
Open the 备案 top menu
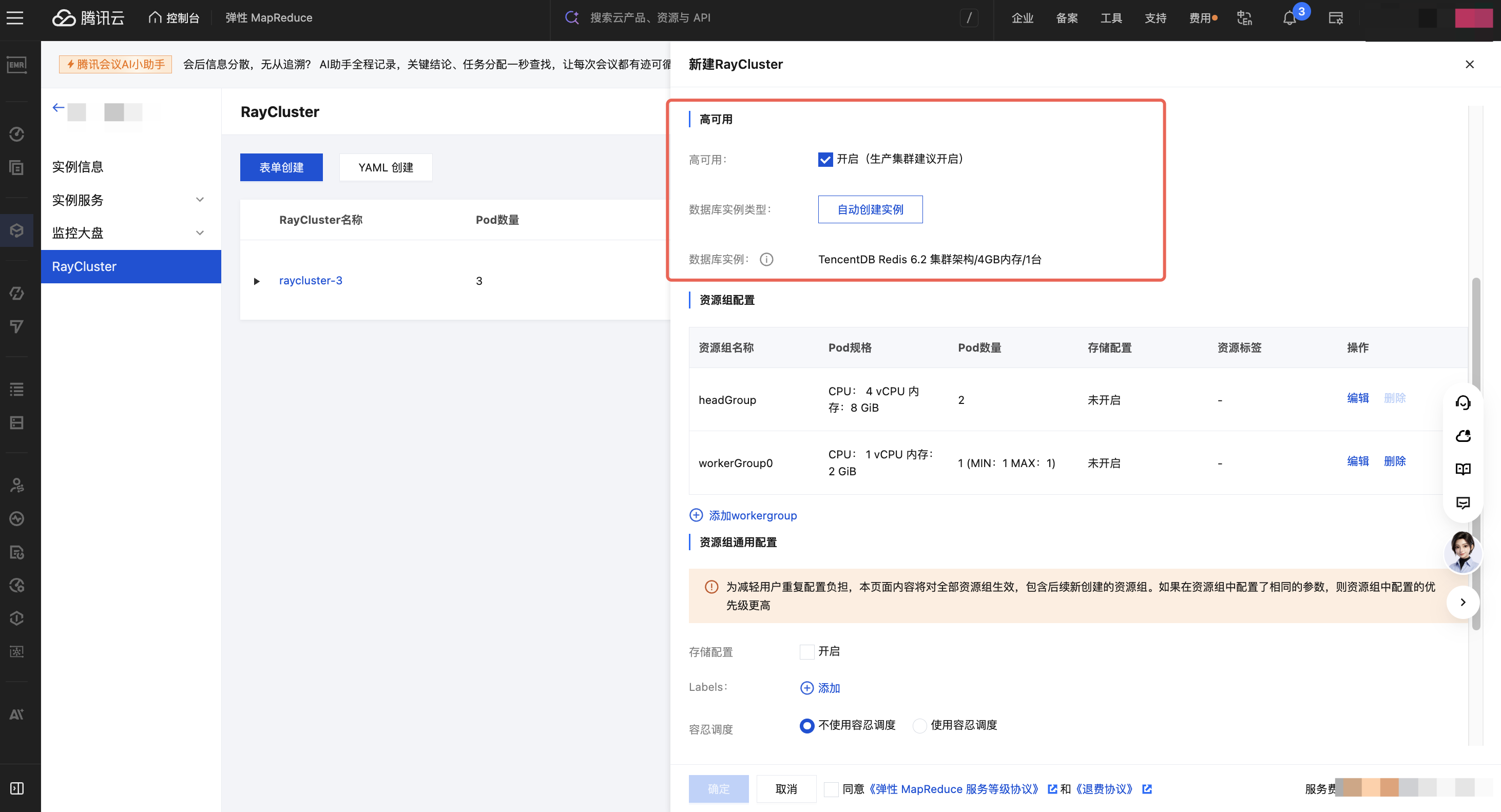point(1066,18)
